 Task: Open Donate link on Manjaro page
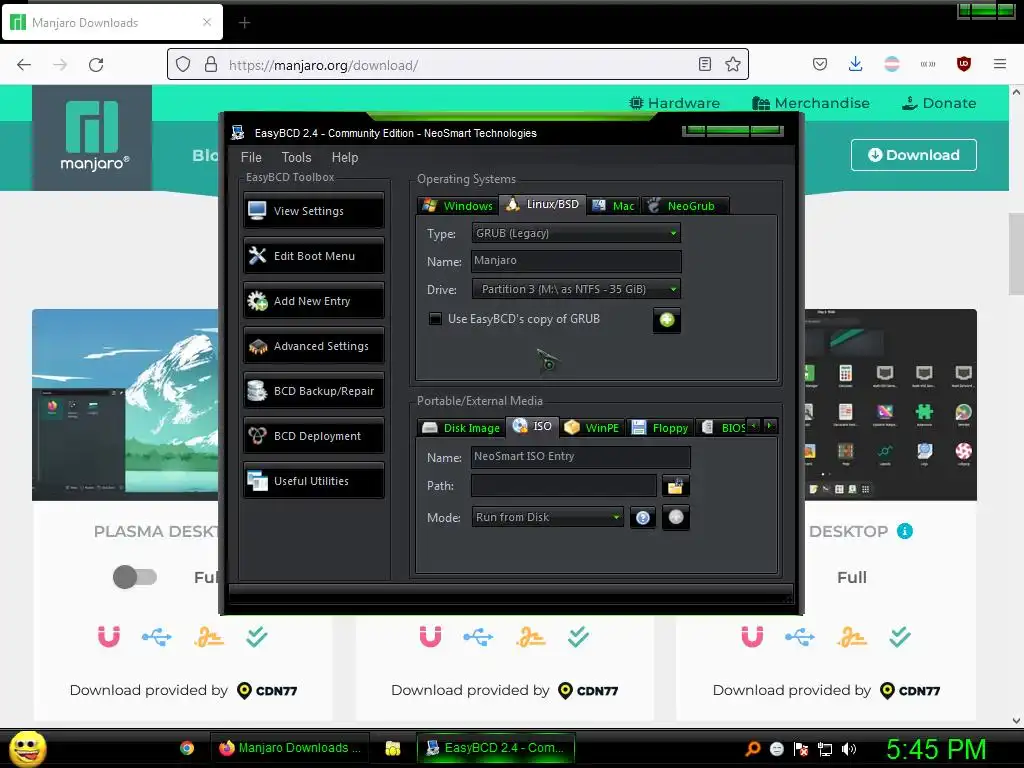tap(938, 103)
